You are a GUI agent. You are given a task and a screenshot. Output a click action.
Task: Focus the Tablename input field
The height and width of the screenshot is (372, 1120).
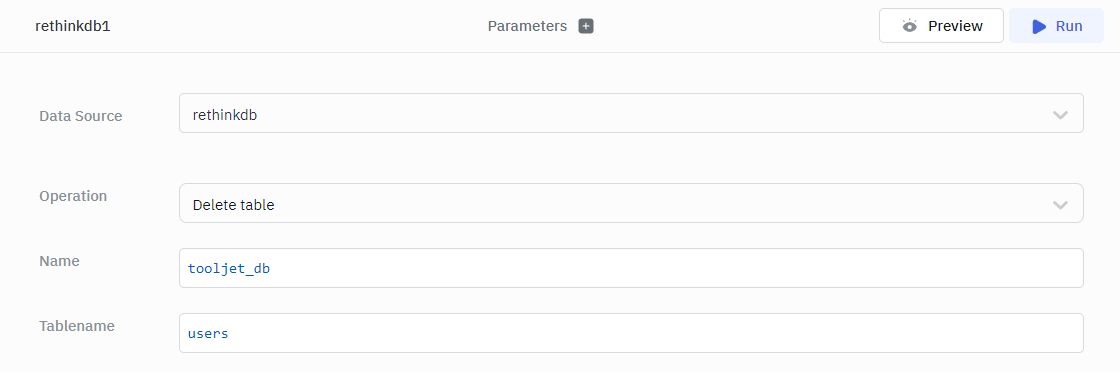tap(631, 333)
